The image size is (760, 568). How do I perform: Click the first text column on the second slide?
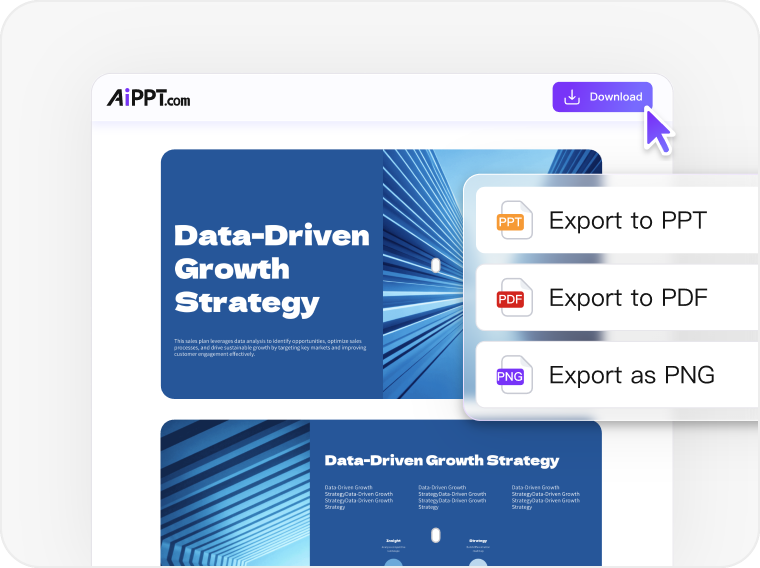click(359, 497)
